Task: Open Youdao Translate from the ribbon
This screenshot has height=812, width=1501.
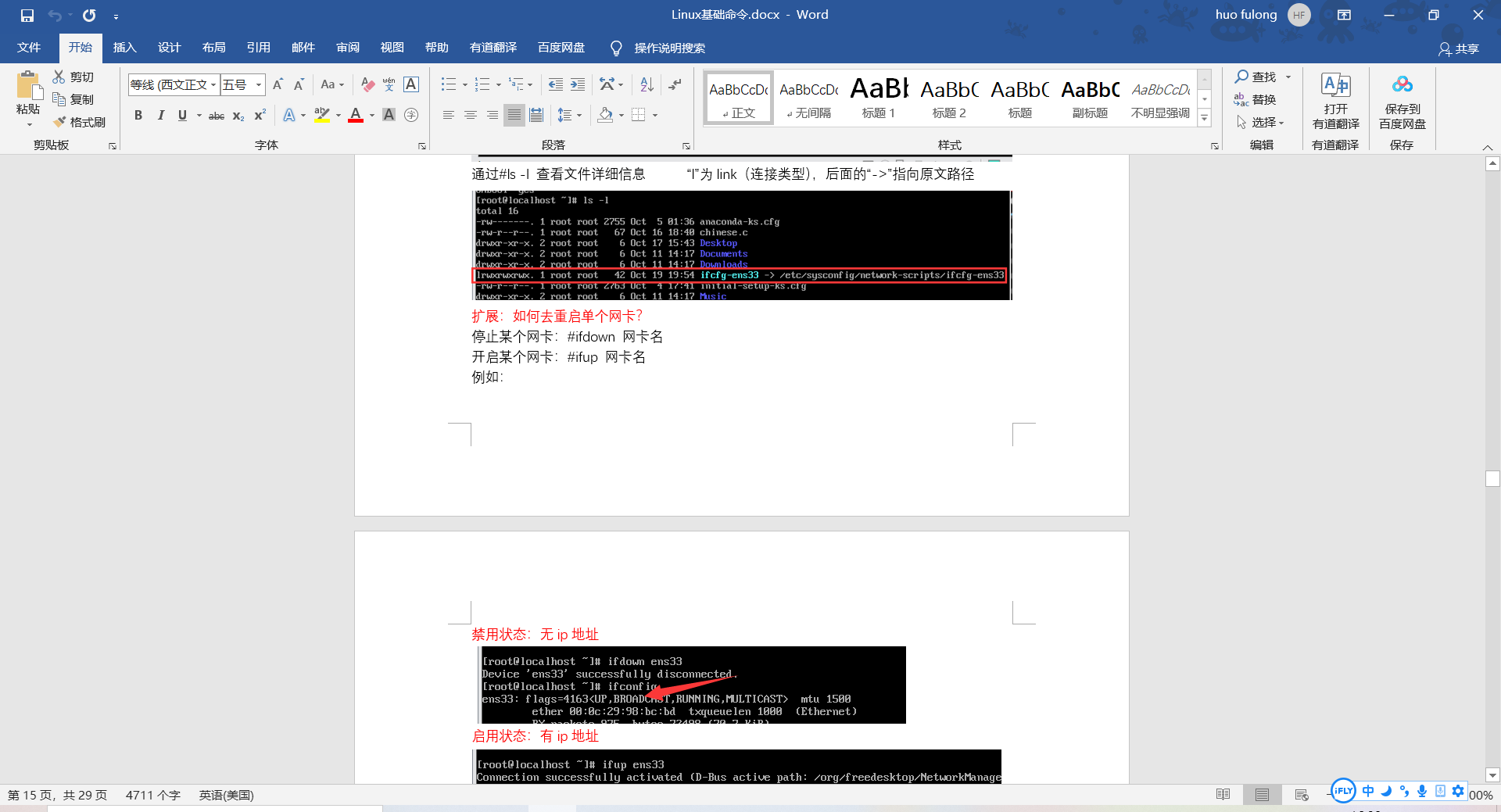Action: point(1336,102)
